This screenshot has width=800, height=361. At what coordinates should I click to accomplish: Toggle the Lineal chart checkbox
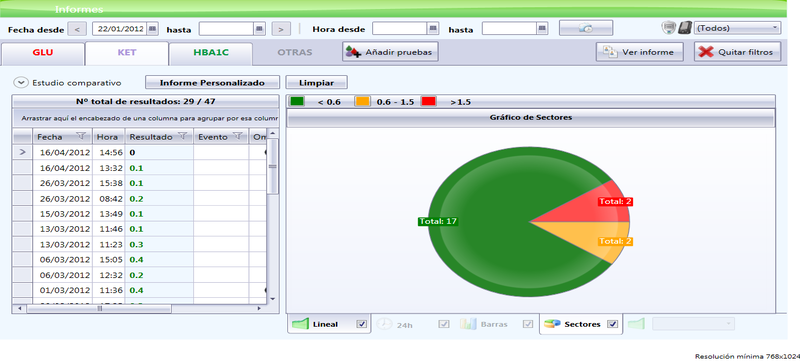click(362, 324)
